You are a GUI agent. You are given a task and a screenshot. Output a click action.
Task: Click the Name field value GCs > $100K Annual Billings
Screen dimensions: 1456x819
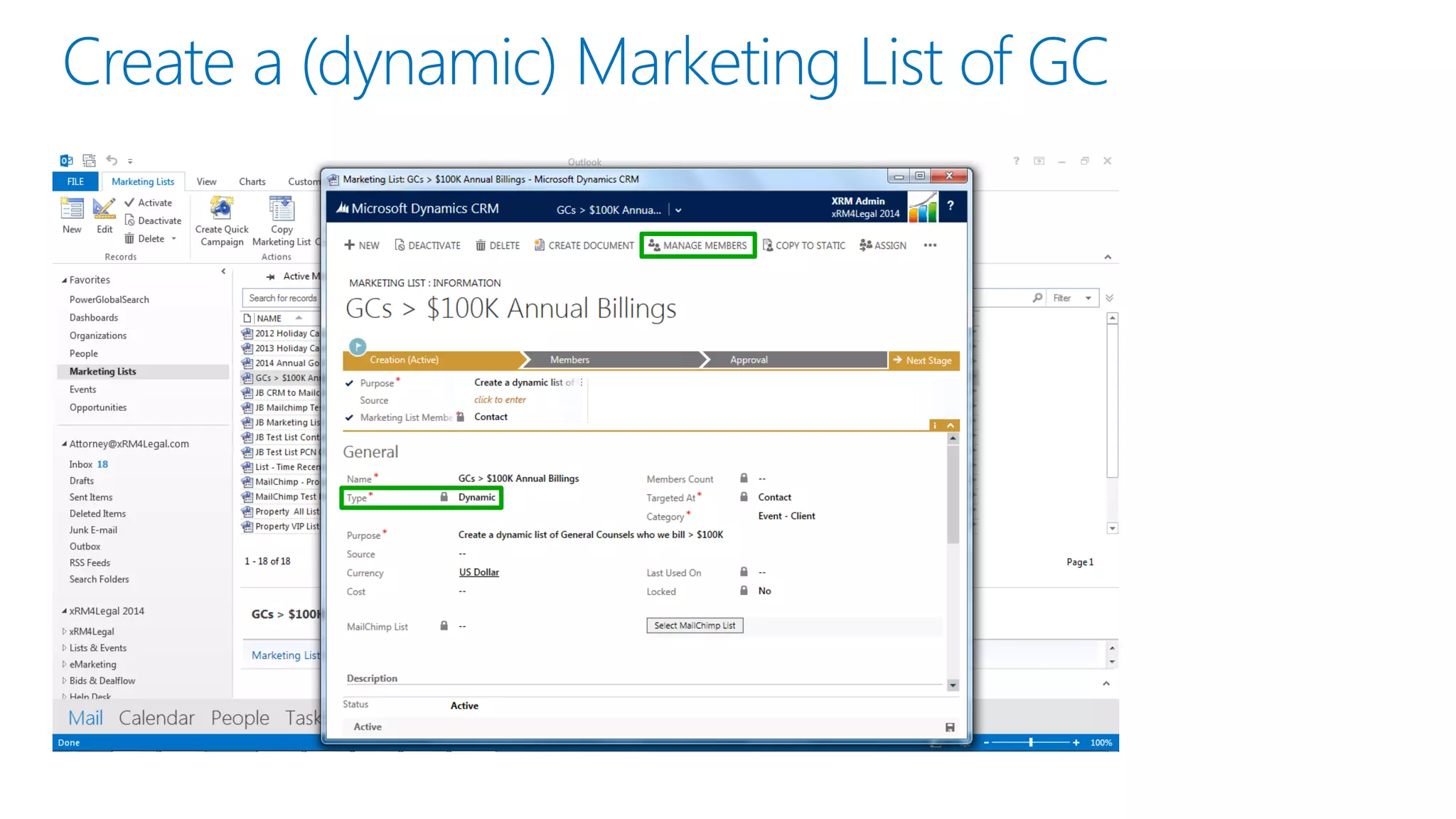tap(518, 478)
